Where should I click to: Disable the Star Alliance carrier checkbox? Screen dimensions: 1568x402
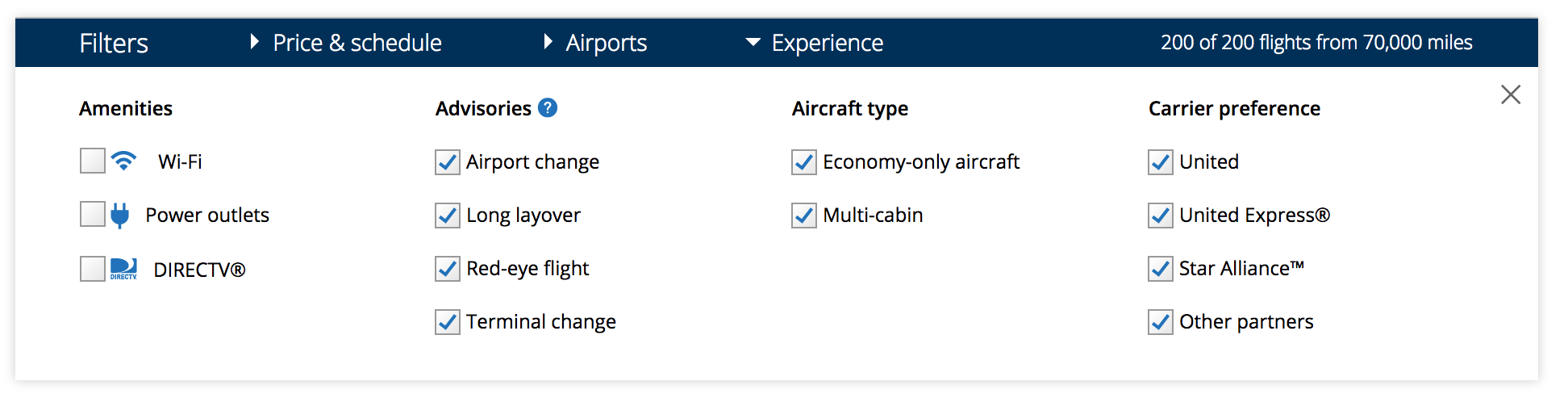coord(1161,269)
